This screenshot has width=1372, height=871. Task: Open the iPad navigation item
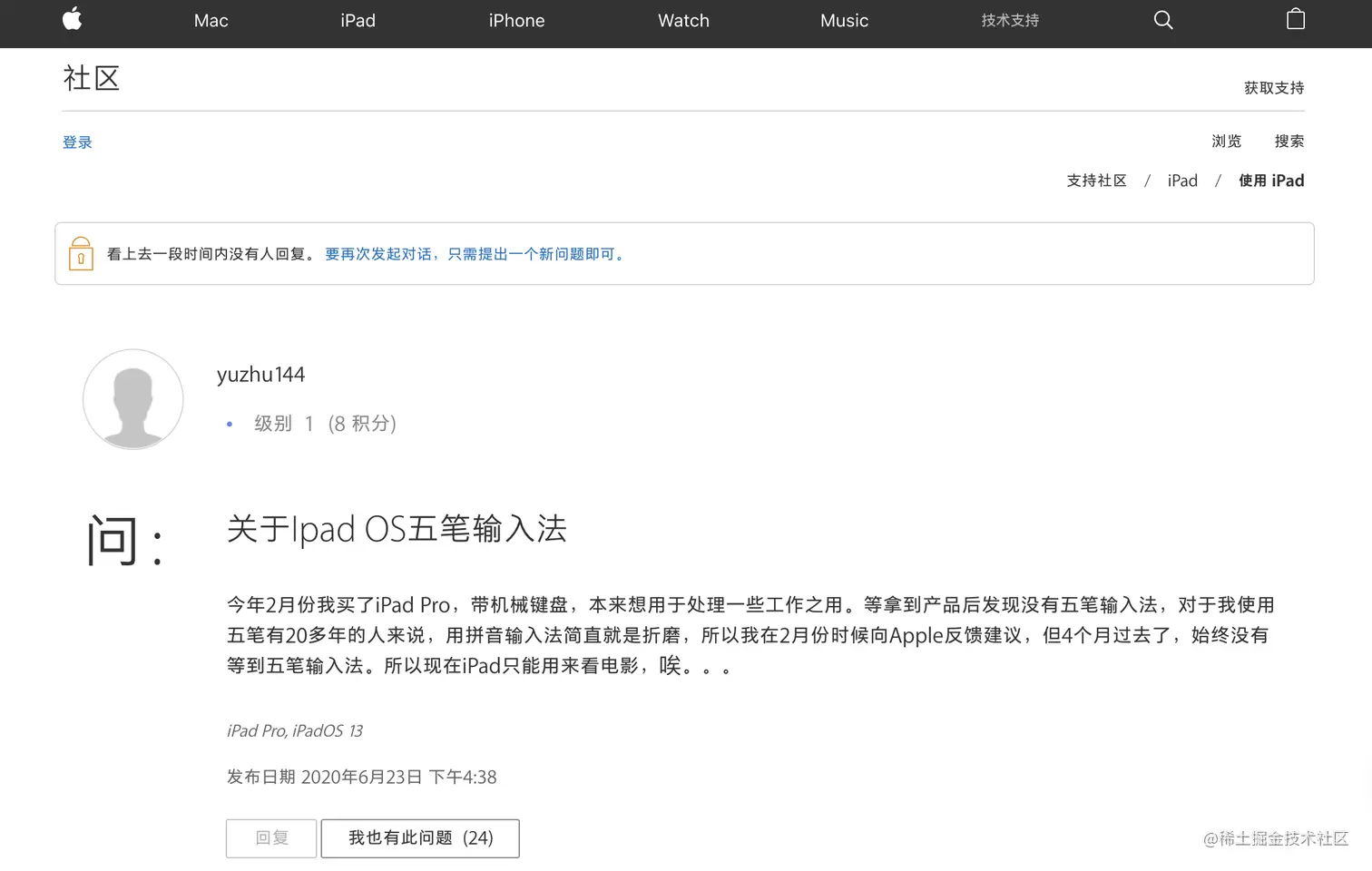358,21
